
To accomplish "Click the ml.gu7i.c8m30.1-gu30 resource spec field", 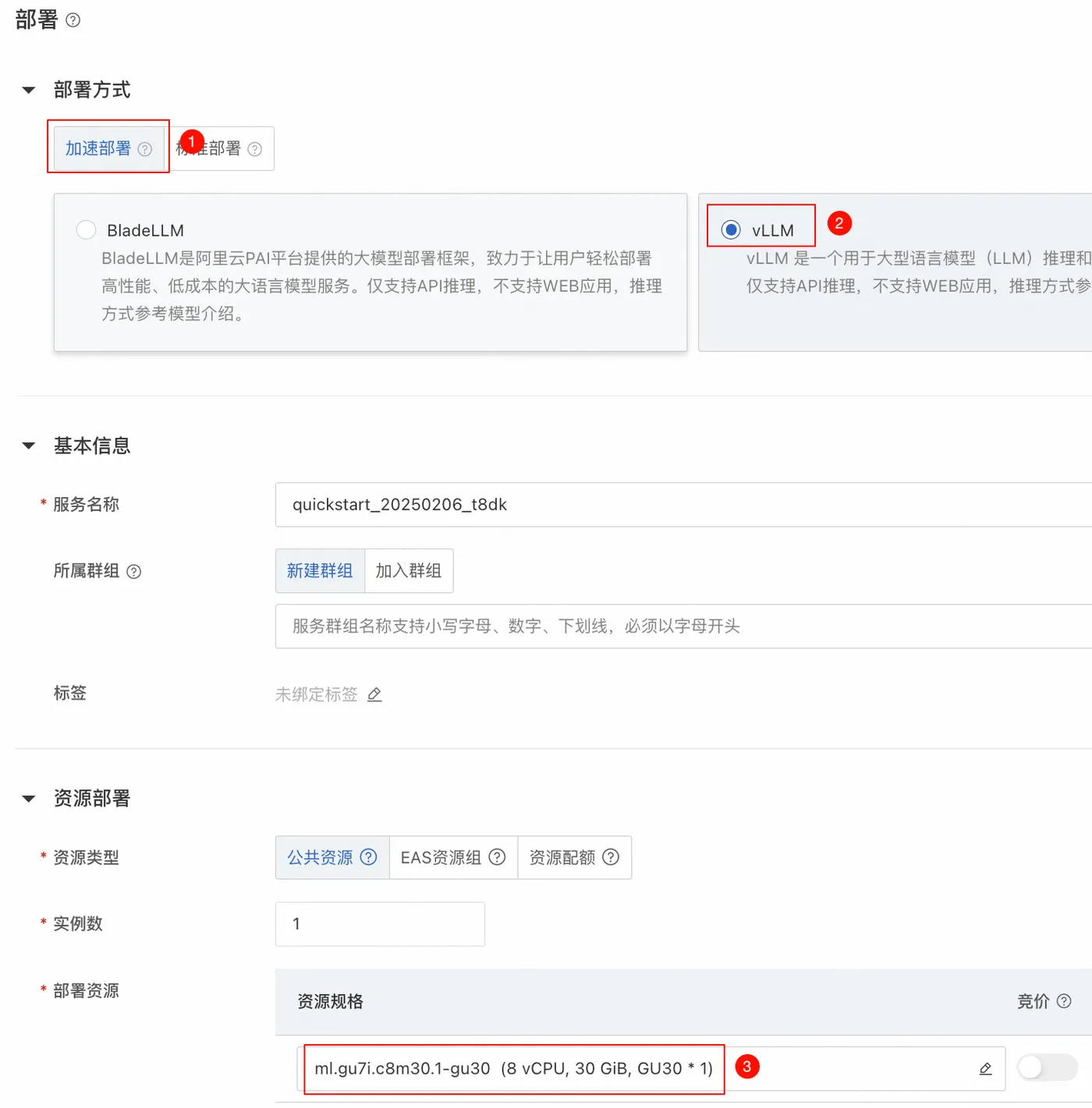I will click(x=651, y=1069).
